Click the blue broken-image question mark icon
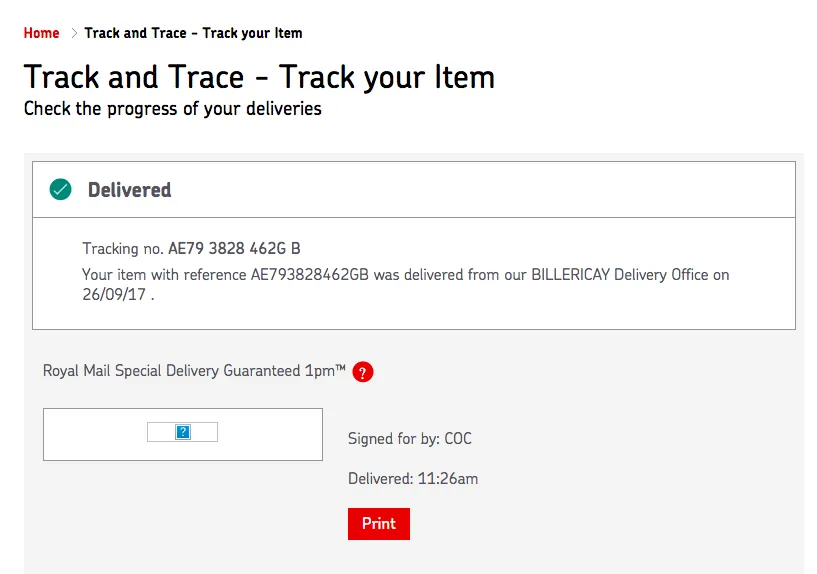Viewport: 817px width, 574px height. (x=182, y=432)
